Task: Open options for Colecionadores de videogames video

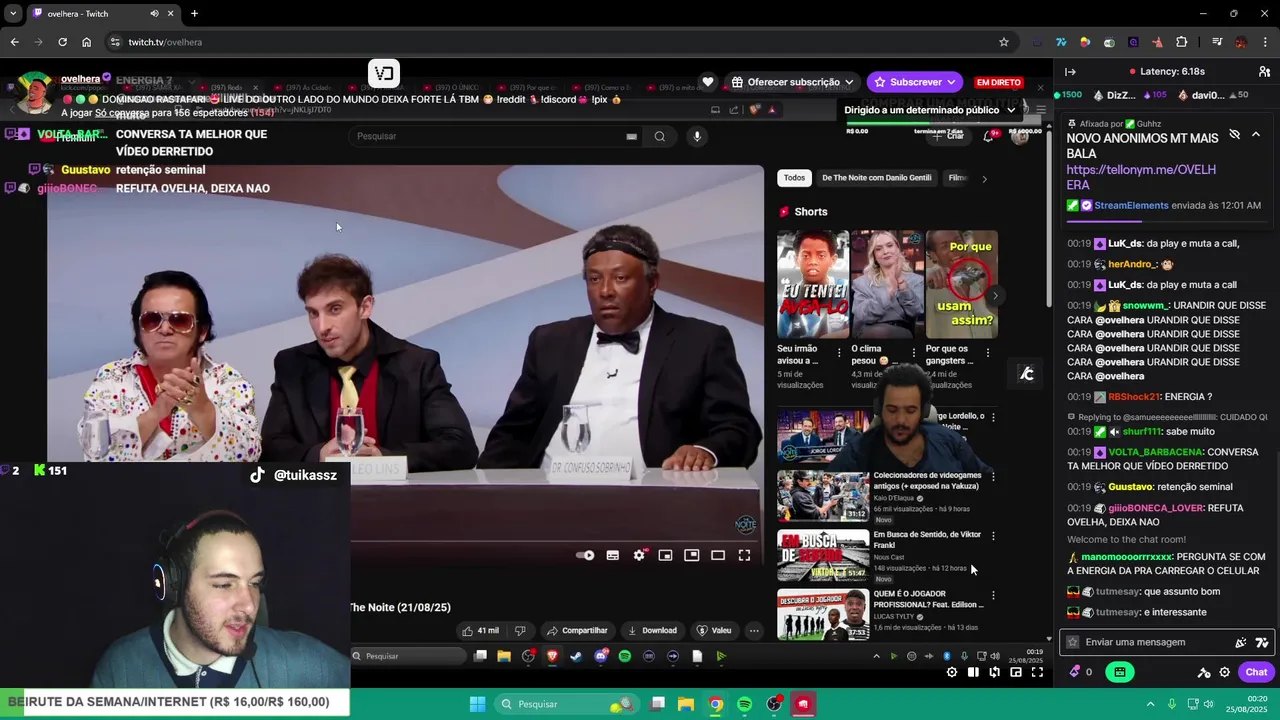Action: [993, 477]
